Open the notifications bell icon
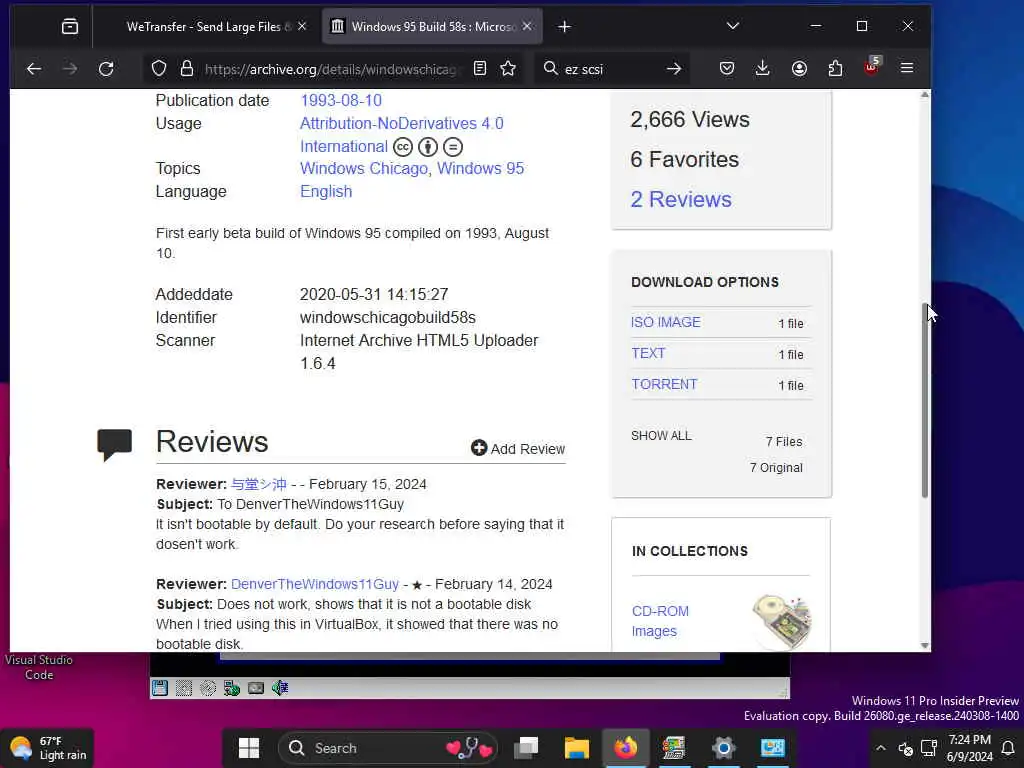This screenshot has width=1024, height=768. (x=1008, y=748)
